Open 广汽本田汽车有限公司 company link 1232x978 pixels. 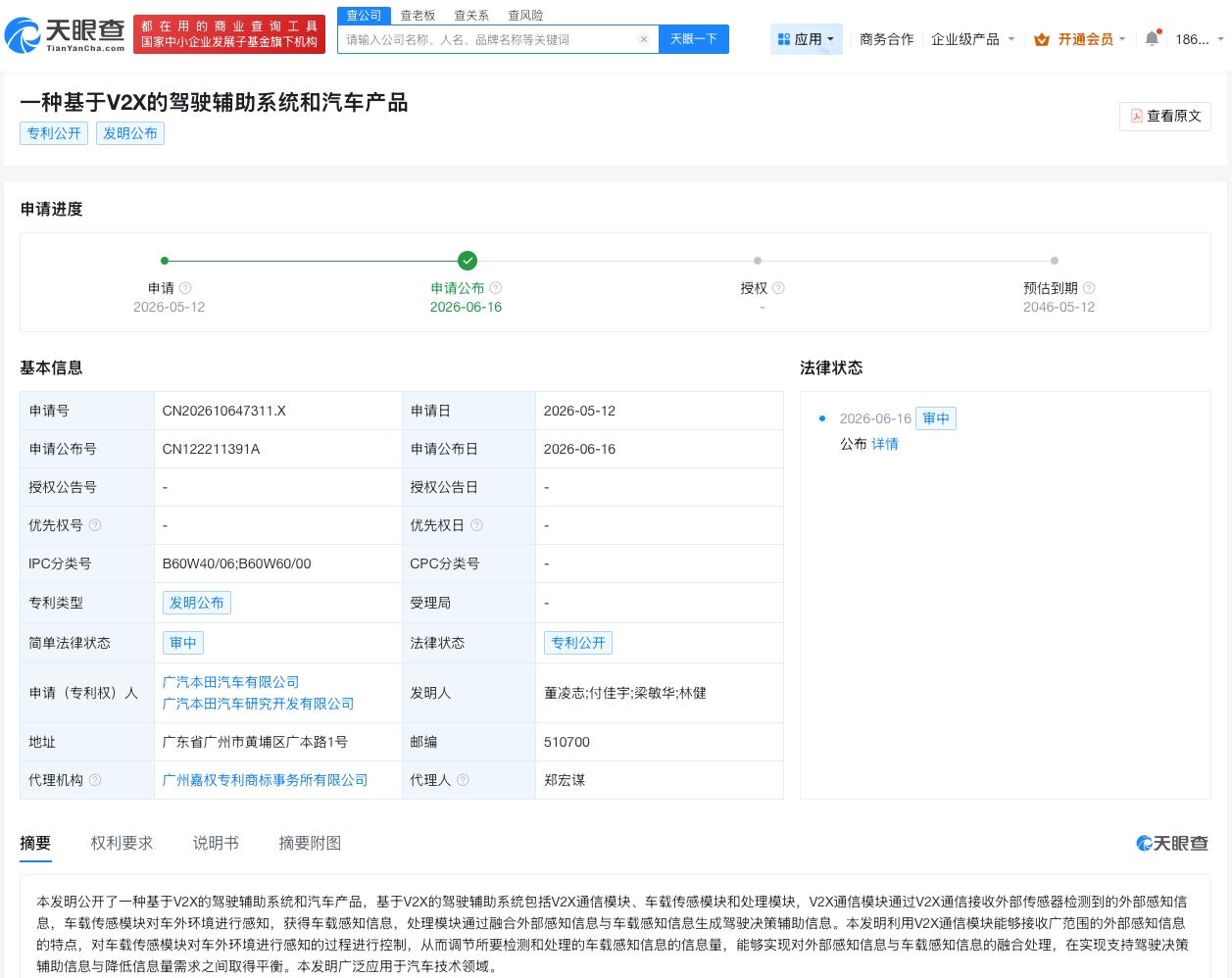tap(230, 682)
